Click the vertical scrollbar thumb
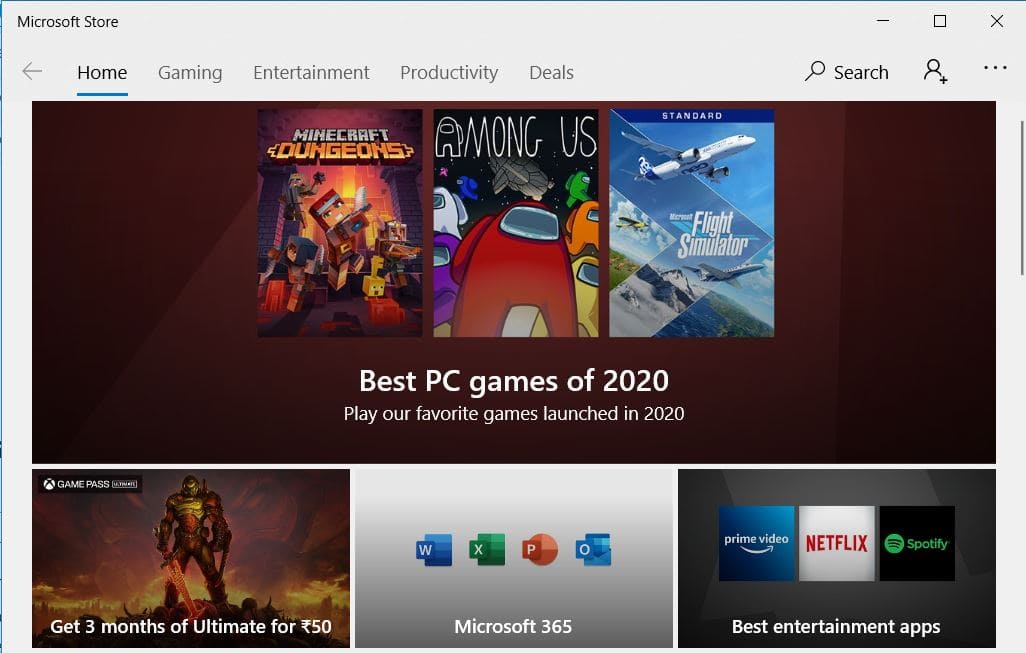Viewport: 1026px width, 653px height. point(1021,198)
